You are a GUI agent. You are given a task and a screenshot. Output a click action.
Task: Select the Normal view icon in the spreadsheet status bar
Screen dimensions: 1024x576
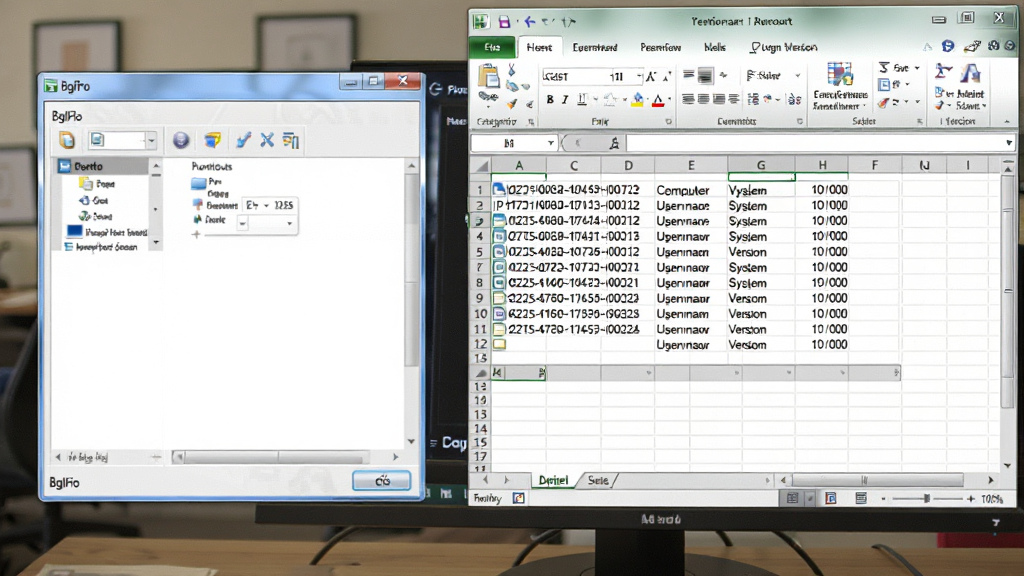[792, 498]
